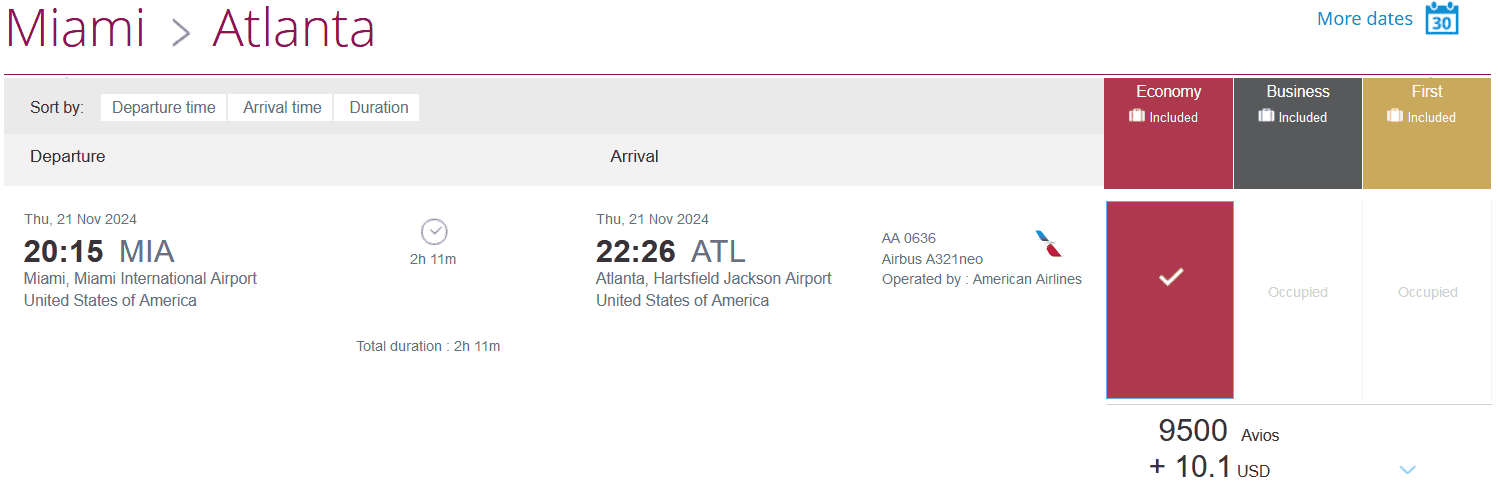
Task: Select the Business cabin column header
Action: (x=1297, y=92)
